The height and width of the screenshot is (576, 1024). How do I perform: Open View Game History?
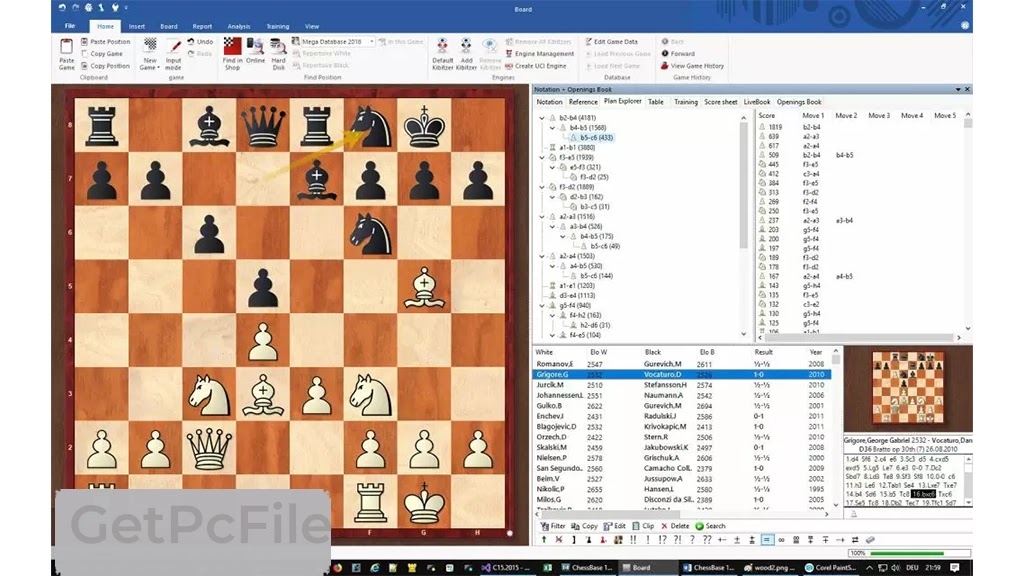point(692,66)
